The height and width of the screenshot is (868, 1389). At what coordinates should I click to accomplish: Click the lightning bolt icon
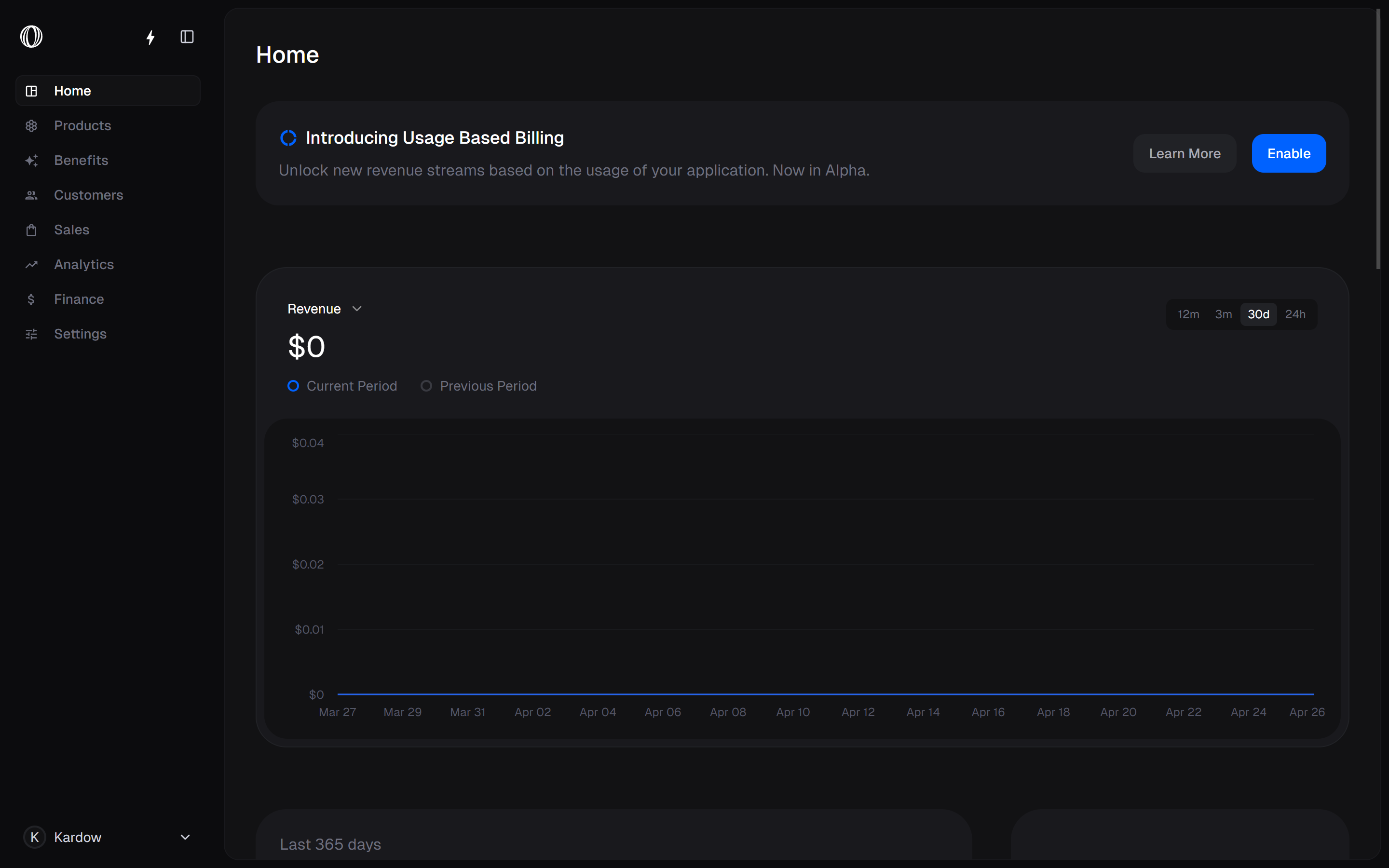pyautogui.click(x=150, y=37)
